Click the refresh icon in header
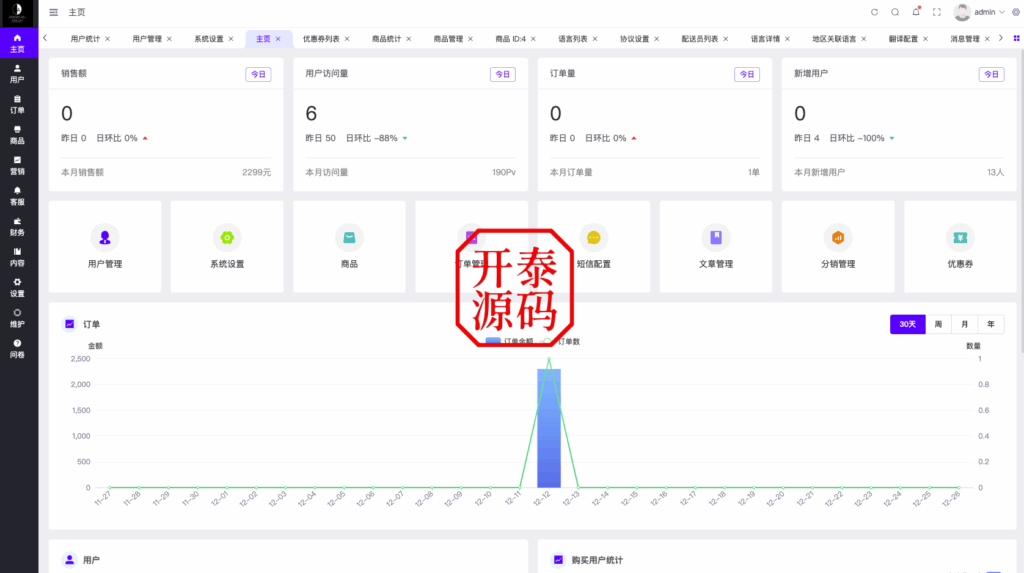Image resolution: width=1024 pixels, height=573 pixels. [874, 12]
